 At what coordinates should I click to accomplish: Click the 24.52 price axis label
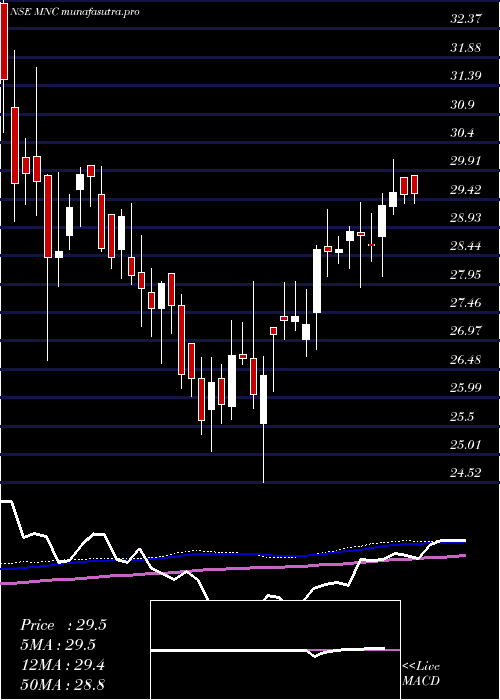[466, 472]
